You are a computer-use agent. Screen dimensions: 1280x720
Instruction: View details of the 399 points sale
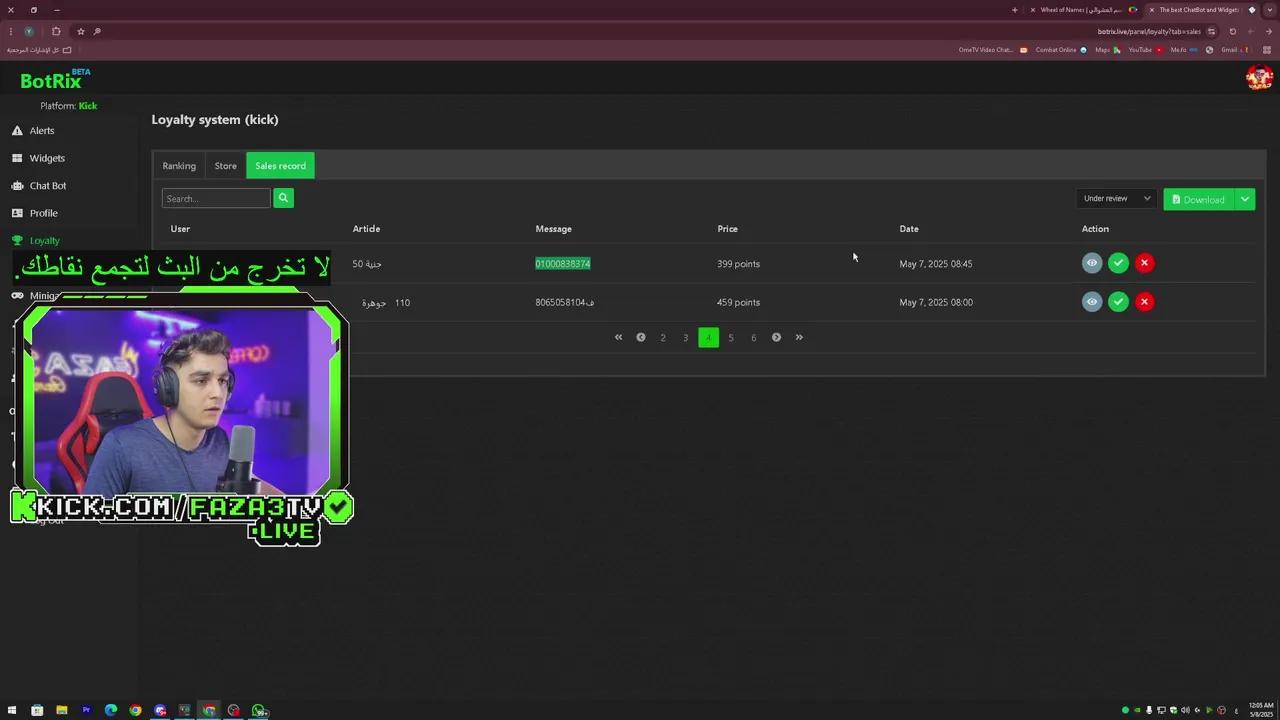click(1092, 263)
